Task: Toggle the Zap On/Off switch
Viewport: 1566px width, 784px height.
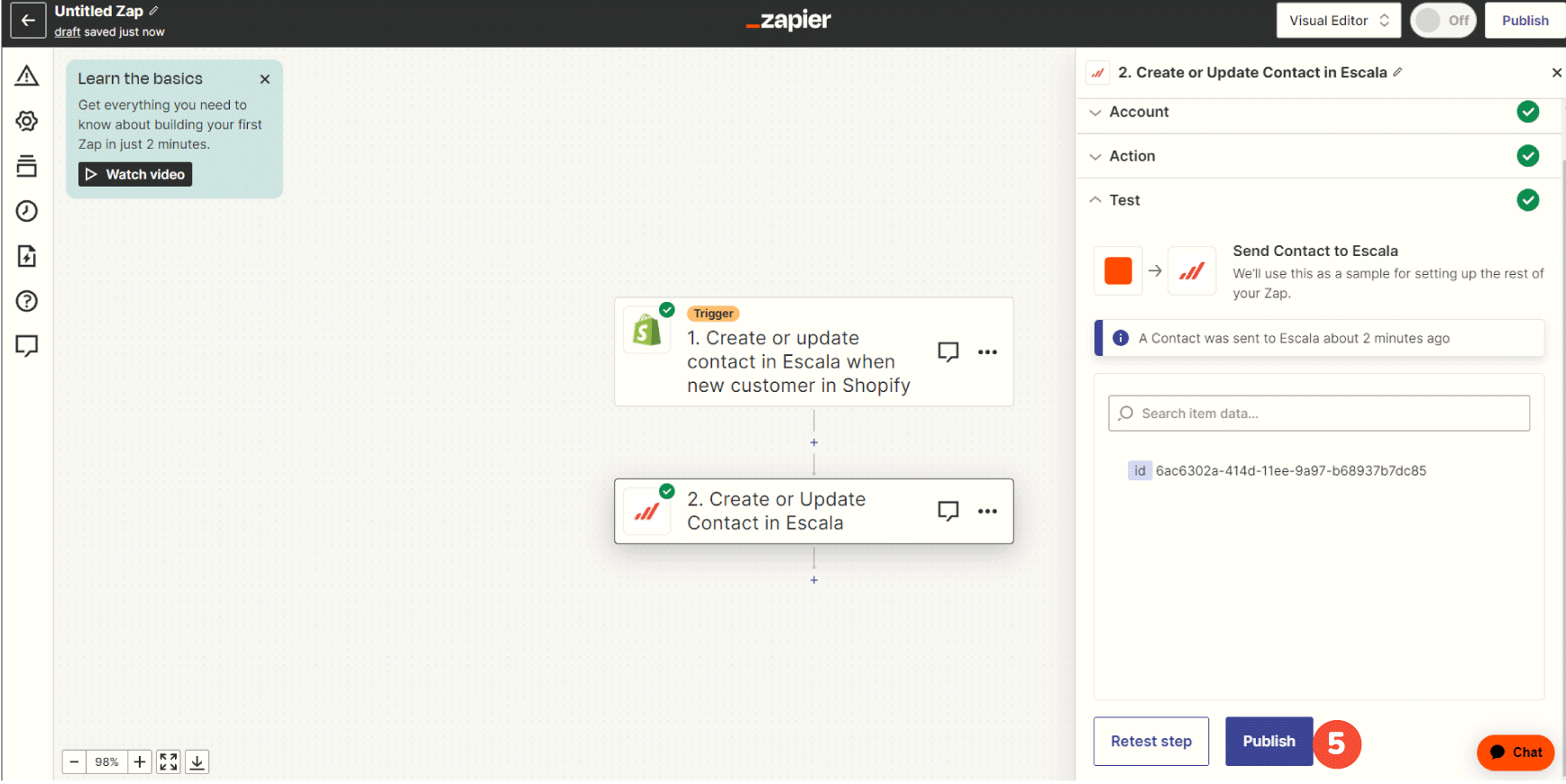Action: coord(1443,21)
